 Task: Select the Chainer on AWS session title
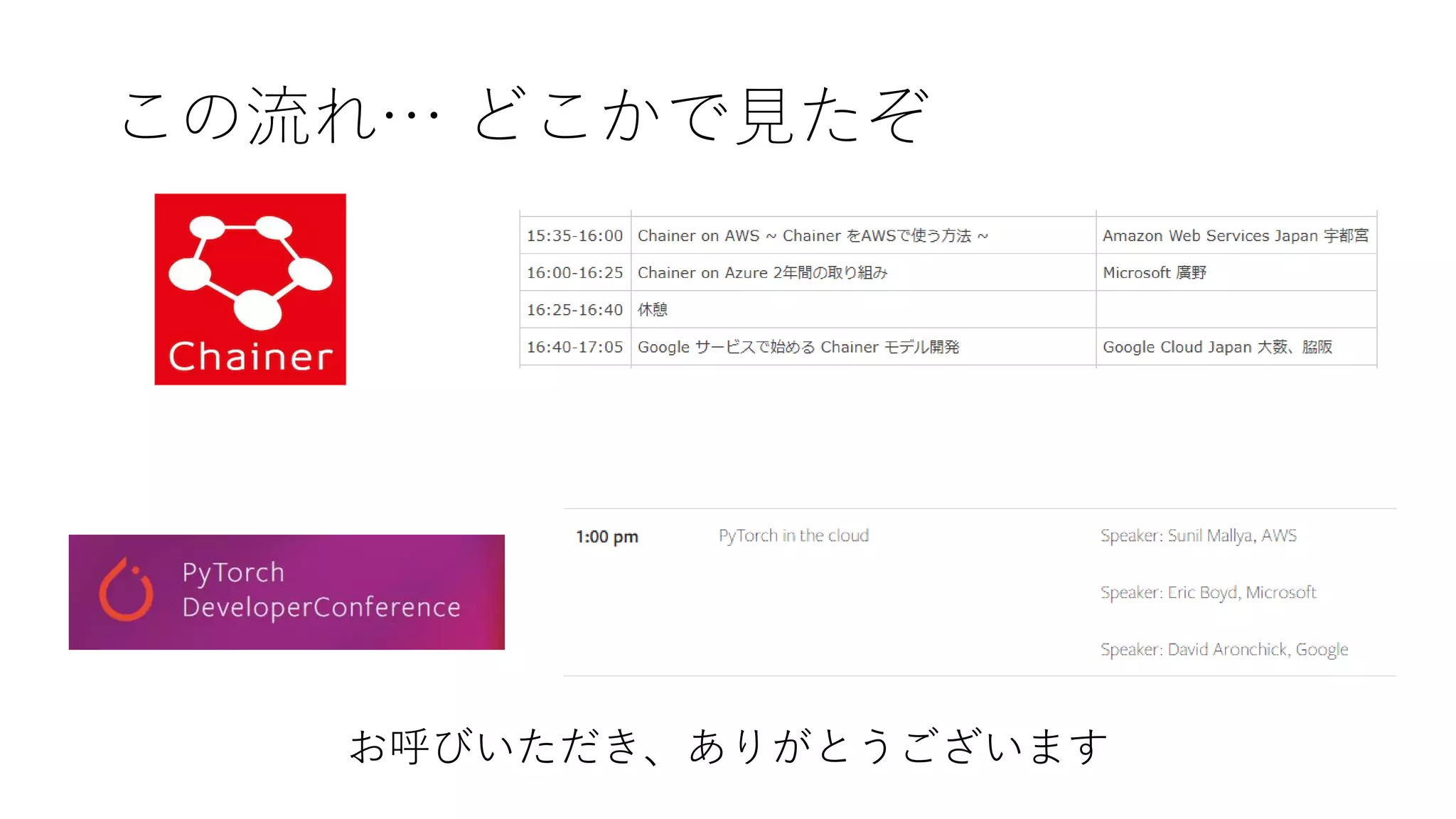(813, 236)
